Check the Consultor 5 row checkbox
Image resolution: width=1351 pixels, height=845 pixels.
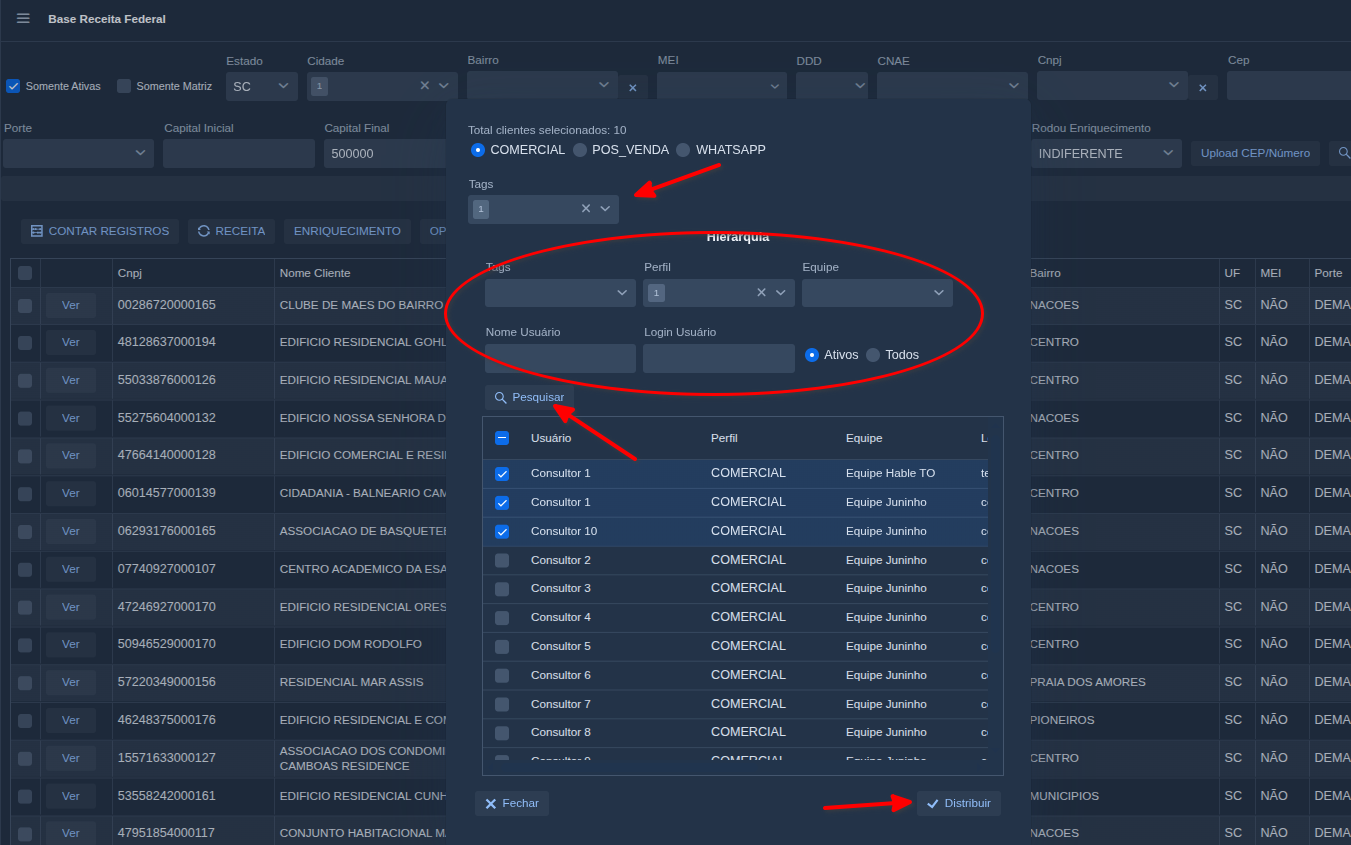point(502,647)
